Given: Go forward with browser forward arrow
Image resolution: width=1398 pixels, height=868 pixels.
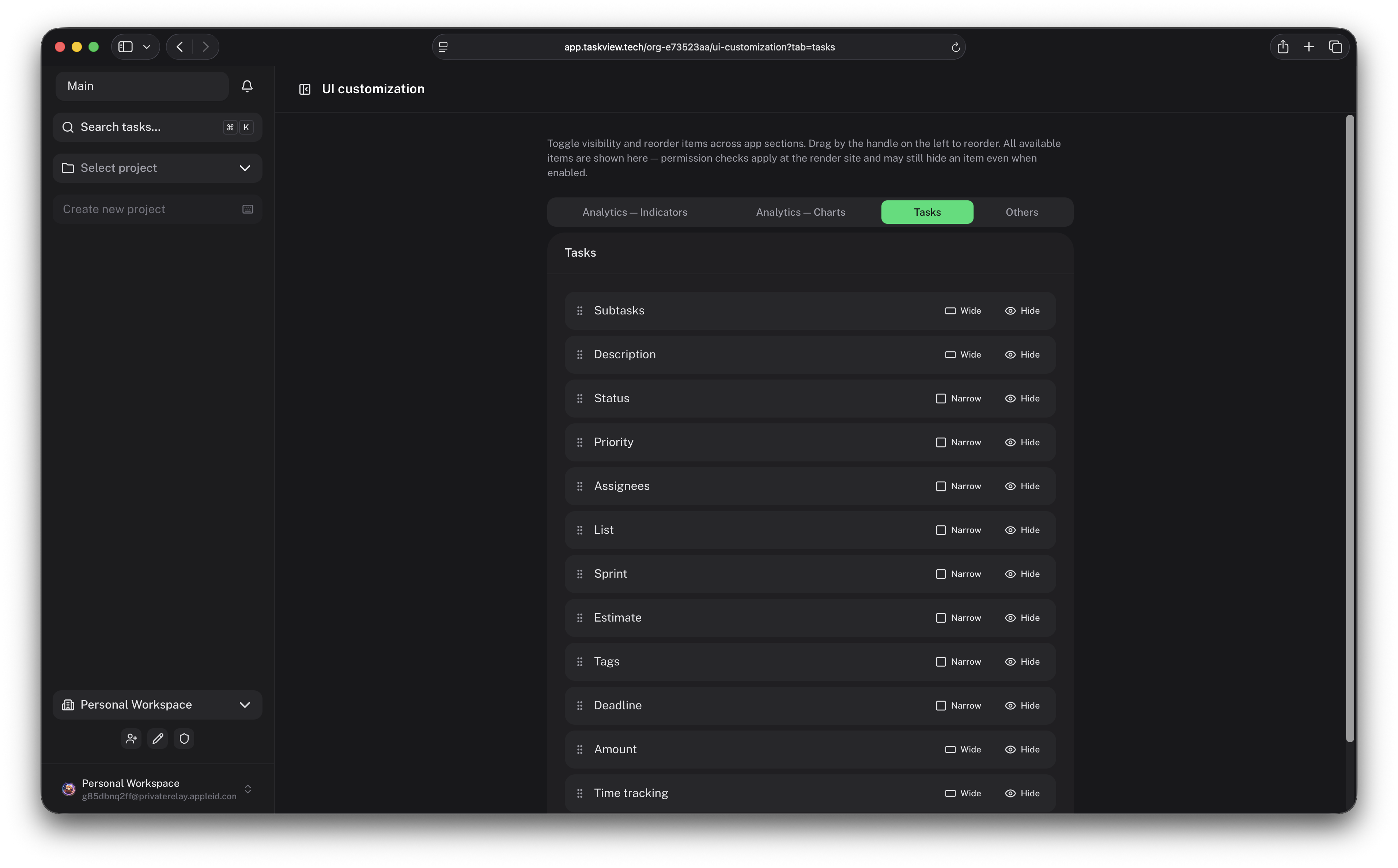Looking at the screenshot, I should pos(205,47).
